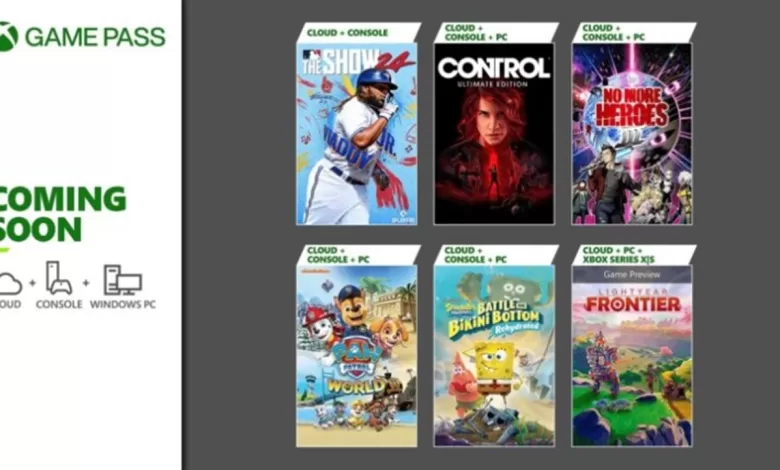Select SpongeBob Battle for Bikini Bottom cover
This screenshot has width=780, height=470.
[x=494, y=356]
